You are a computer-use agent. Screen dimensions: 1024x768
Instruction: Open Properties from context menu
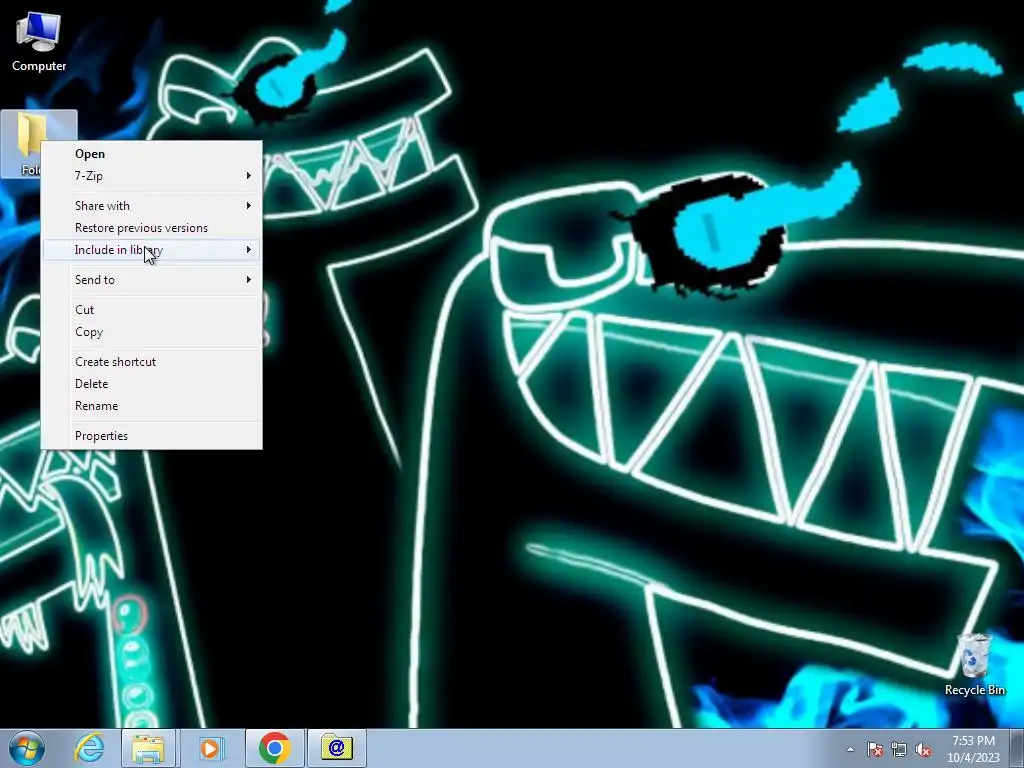click(152, 436)
